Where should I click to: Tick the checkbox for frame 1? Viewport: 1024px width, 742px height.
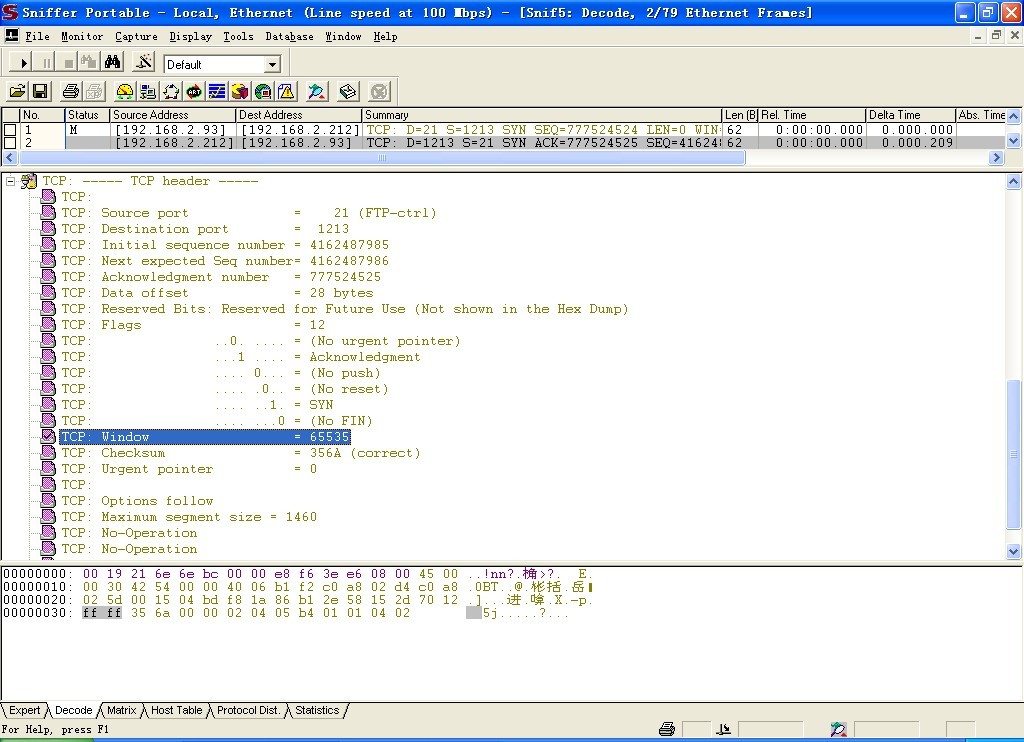point(10,130)
